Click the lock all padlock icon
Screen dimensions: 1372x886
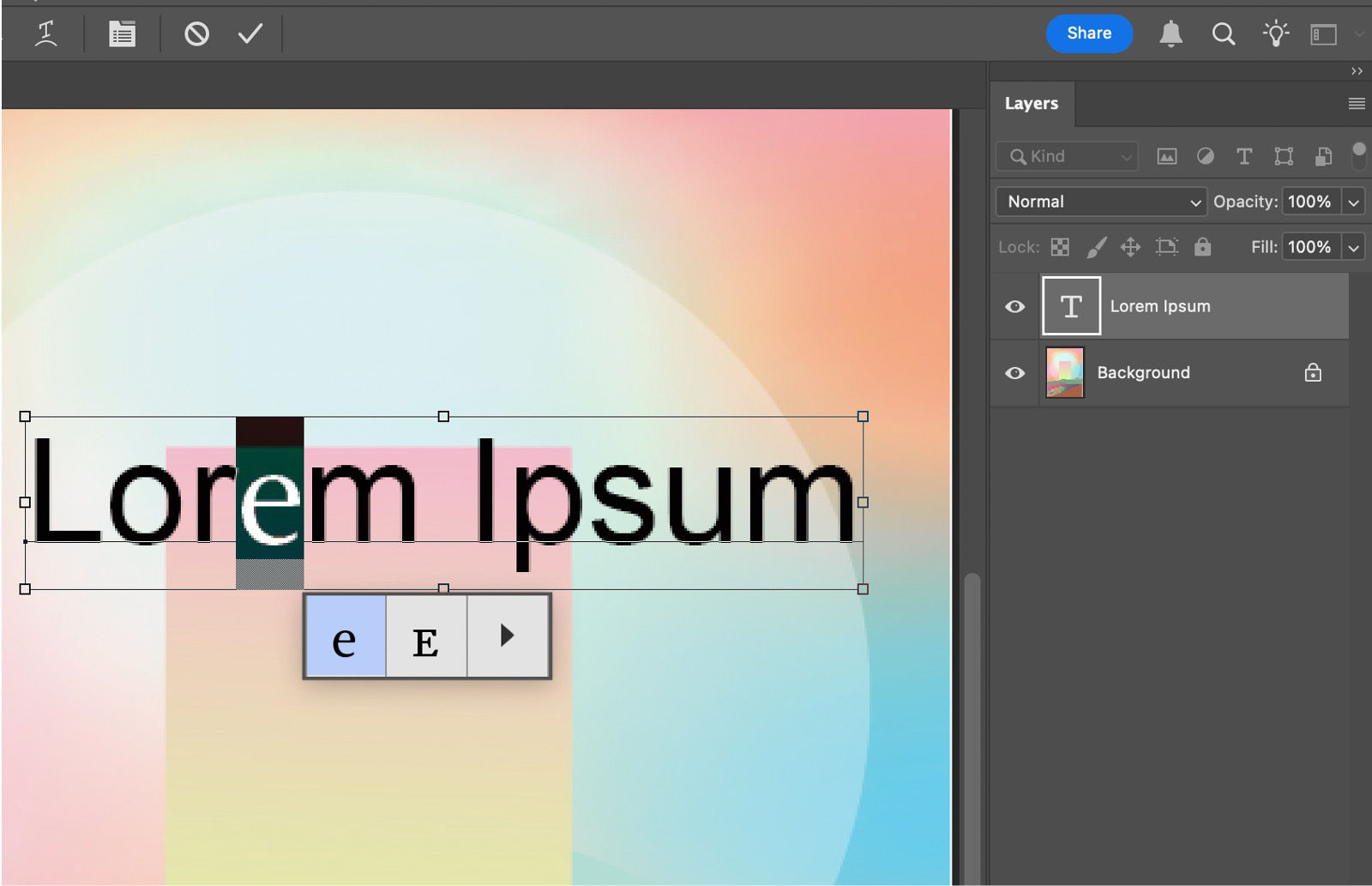[1203, 247]
